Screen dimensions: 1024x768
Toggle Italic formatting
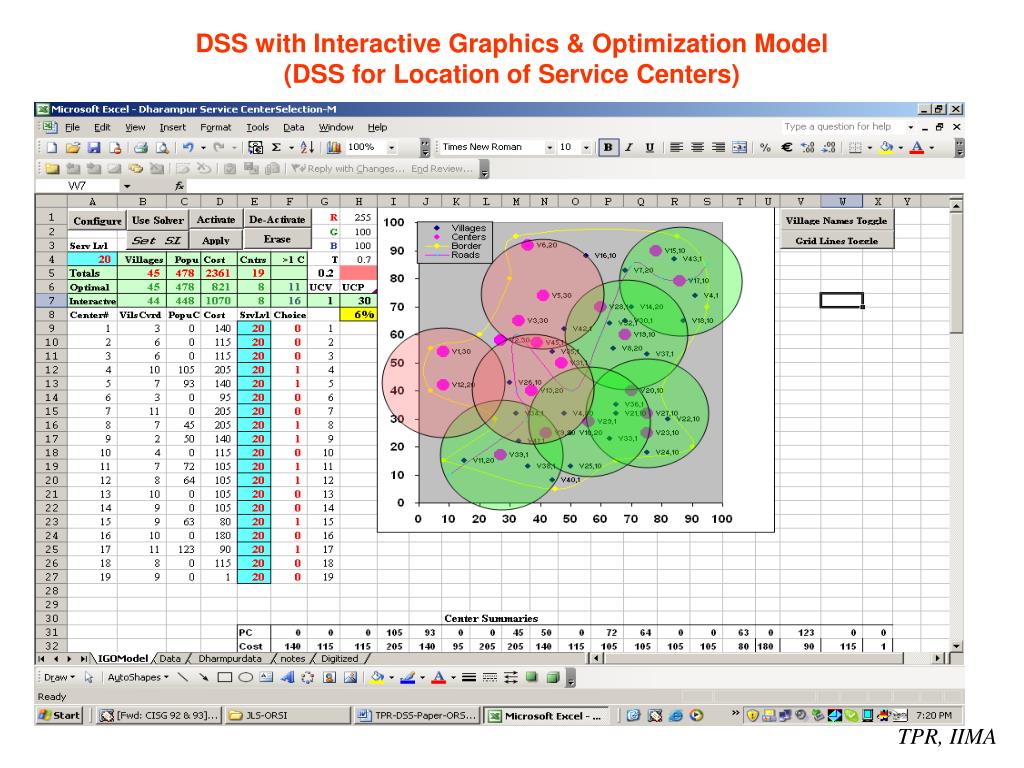coord(629,148)
